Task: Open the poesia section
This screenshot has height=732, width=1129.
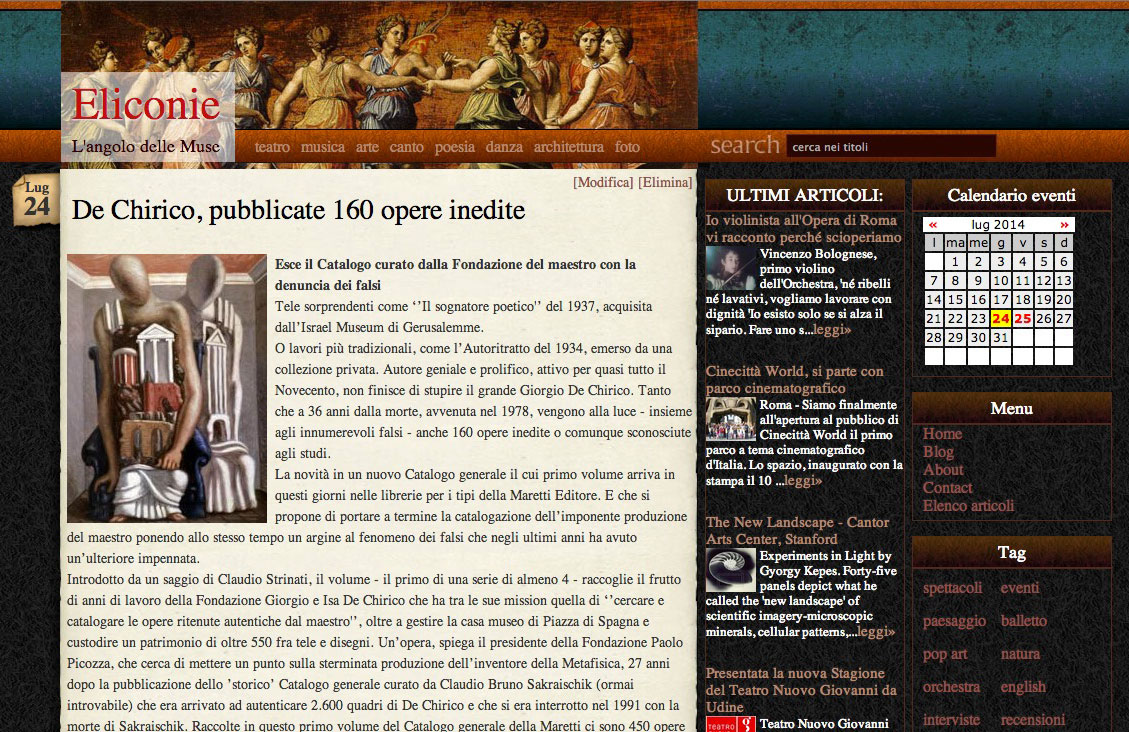Action: (454, 147)
